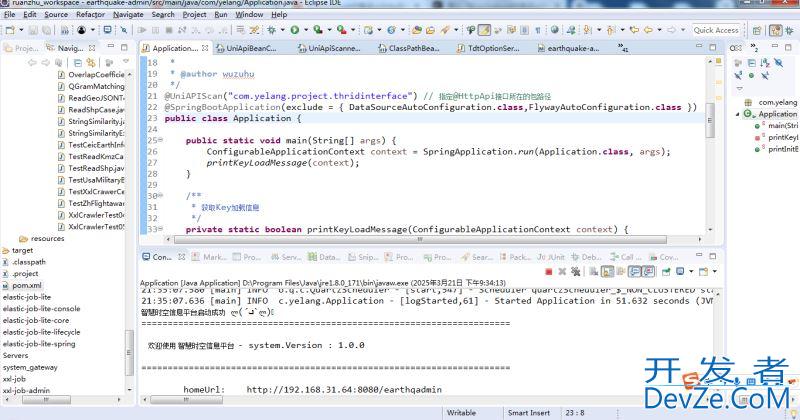The width and height of the screenshot is (800, 420).
Task: Select TestReadShp.java in Navigator
Action: tap(96, 168)
